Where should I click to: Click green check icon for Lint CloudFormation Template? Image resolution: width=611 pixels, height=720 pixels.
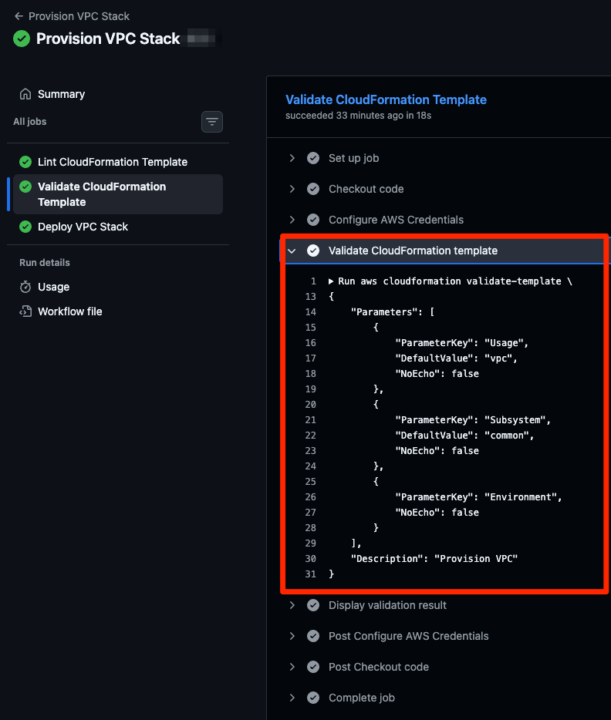25,162
